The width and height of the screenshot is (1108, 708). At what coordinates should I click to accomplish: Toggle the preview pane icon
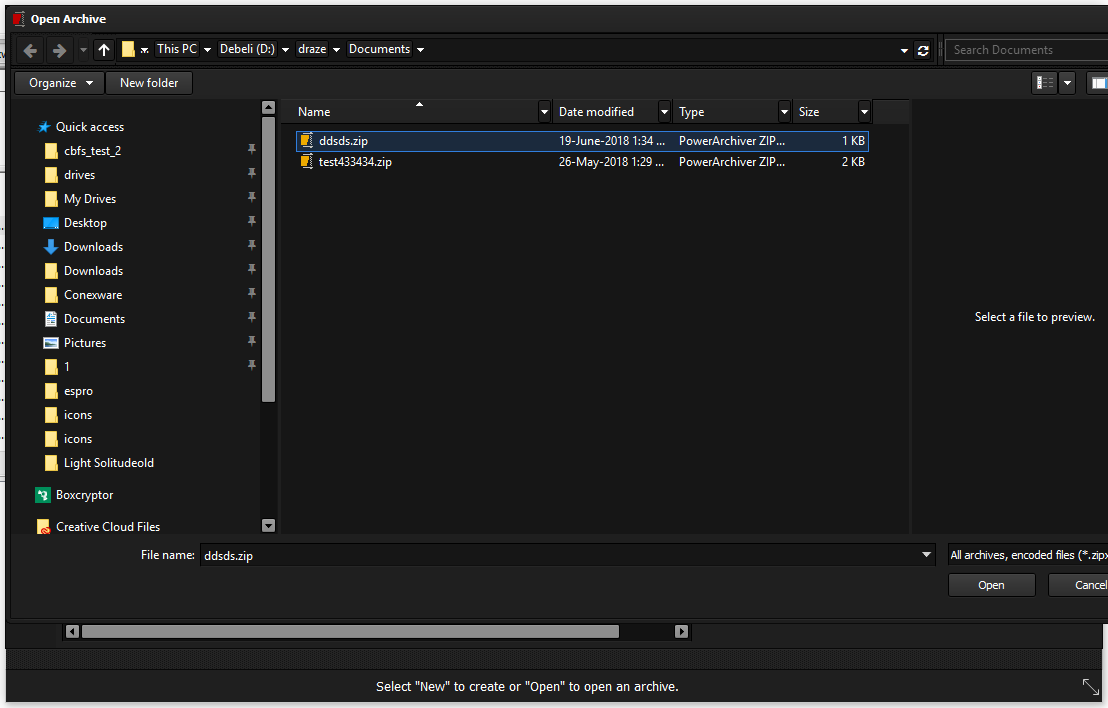[1099, 83]
